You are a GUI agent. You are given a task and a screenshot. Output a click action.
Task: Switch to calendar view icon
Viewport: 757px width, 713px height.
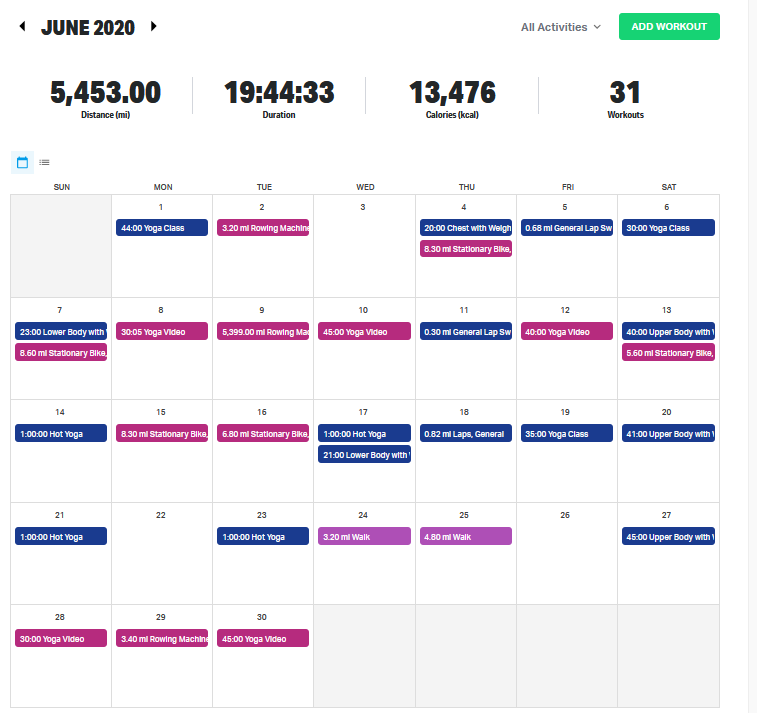(22, 162)
